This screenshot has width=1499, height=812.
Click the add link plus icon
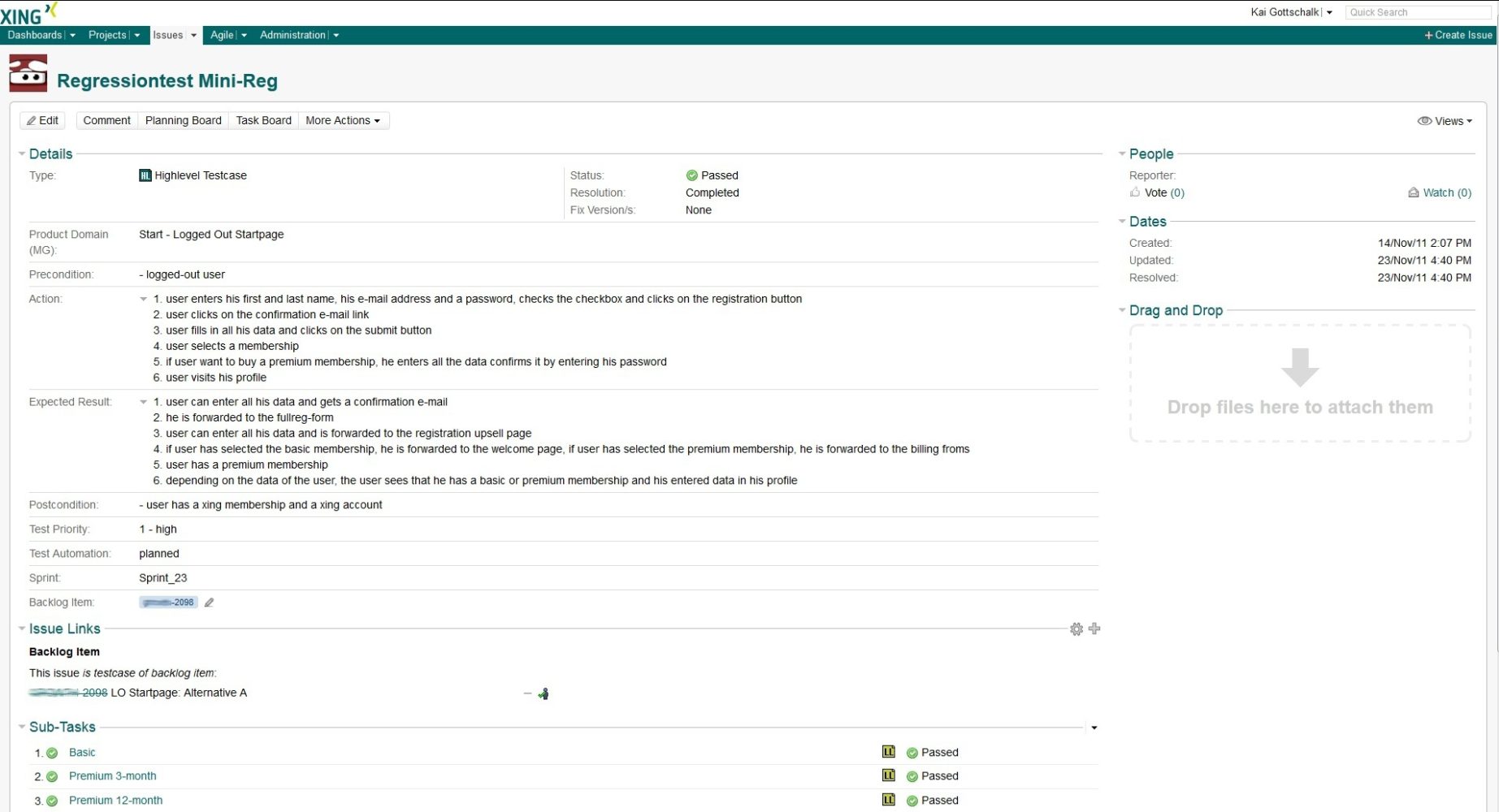[1094, 628]
